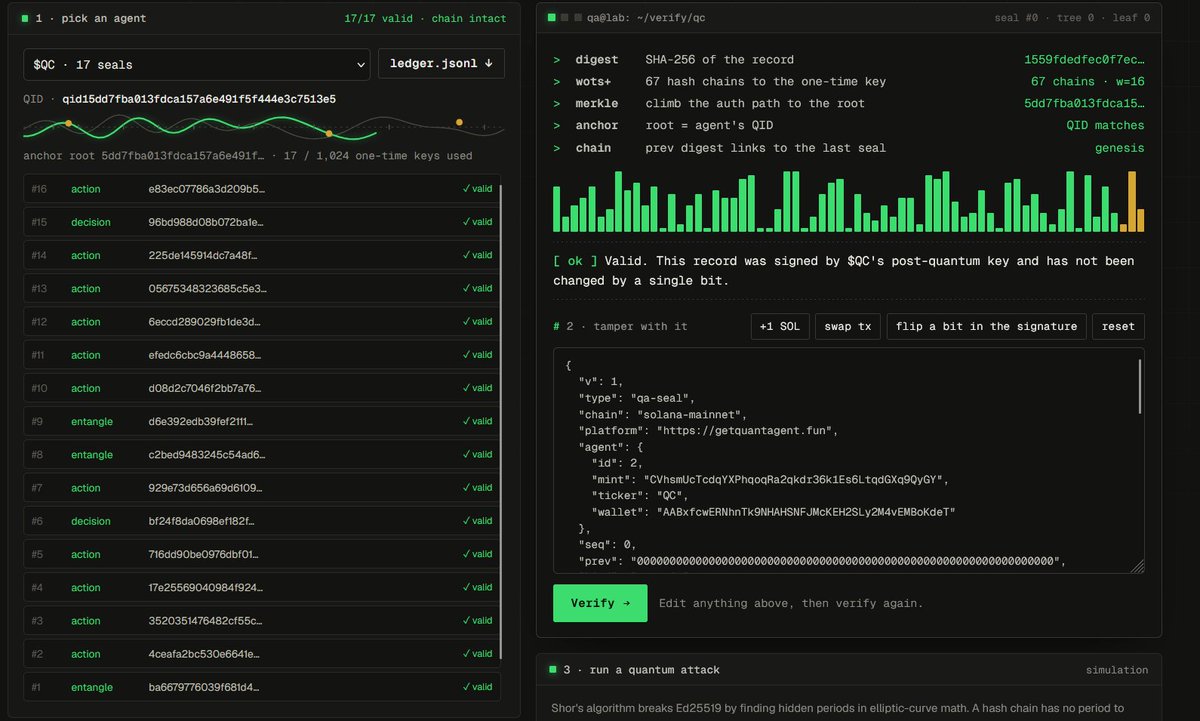Click the hash e83ec07786a3d209b5 in seal #16
Viewport: 1200px width, 721px height.
coord(207,189)
